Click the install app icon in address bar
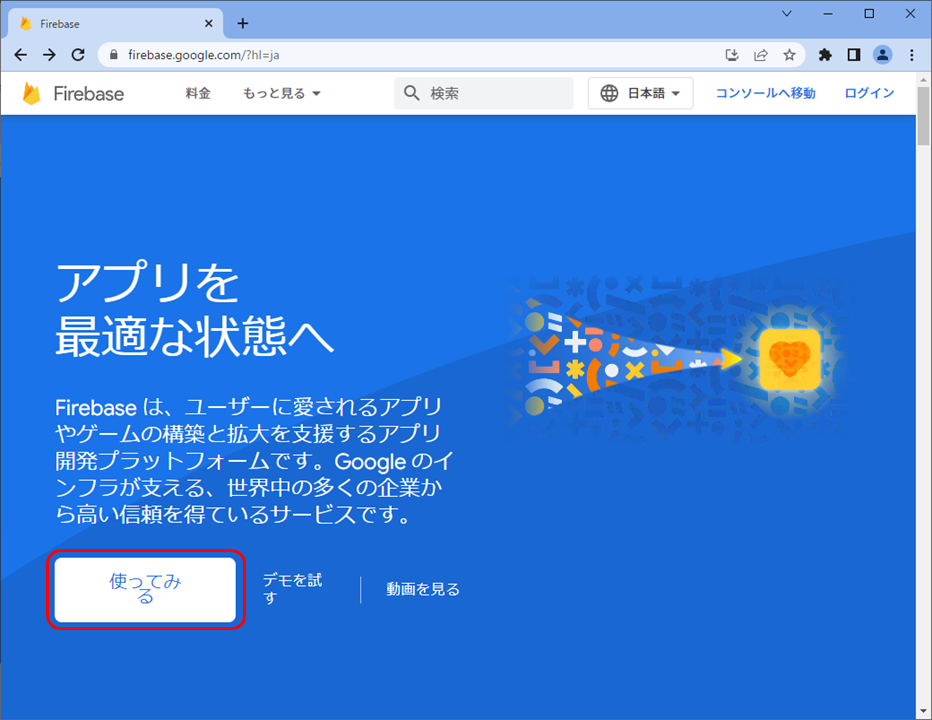This screenshot has width=932, height=720. coord(732,55)
